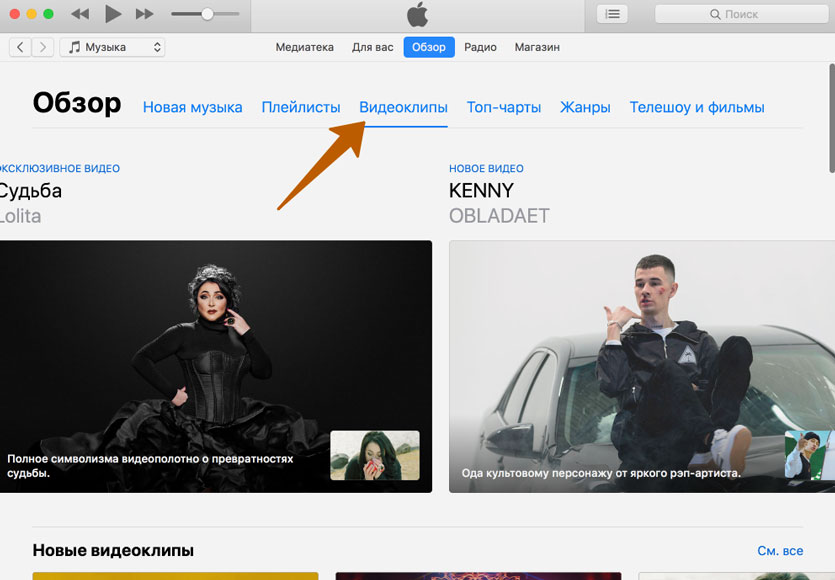Open the Плейлисты section
The height and width of the screenshot is (580, 835).
pos(301,107)
